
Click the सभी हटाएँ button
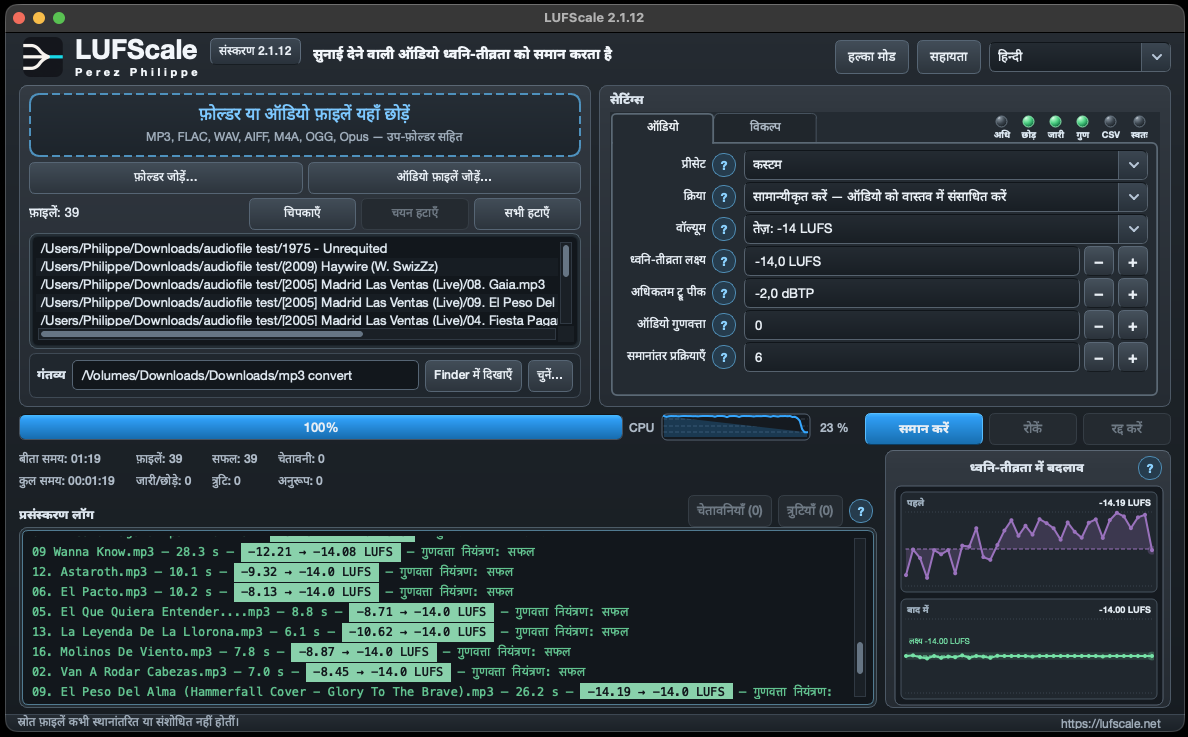[x=527, y=214]
